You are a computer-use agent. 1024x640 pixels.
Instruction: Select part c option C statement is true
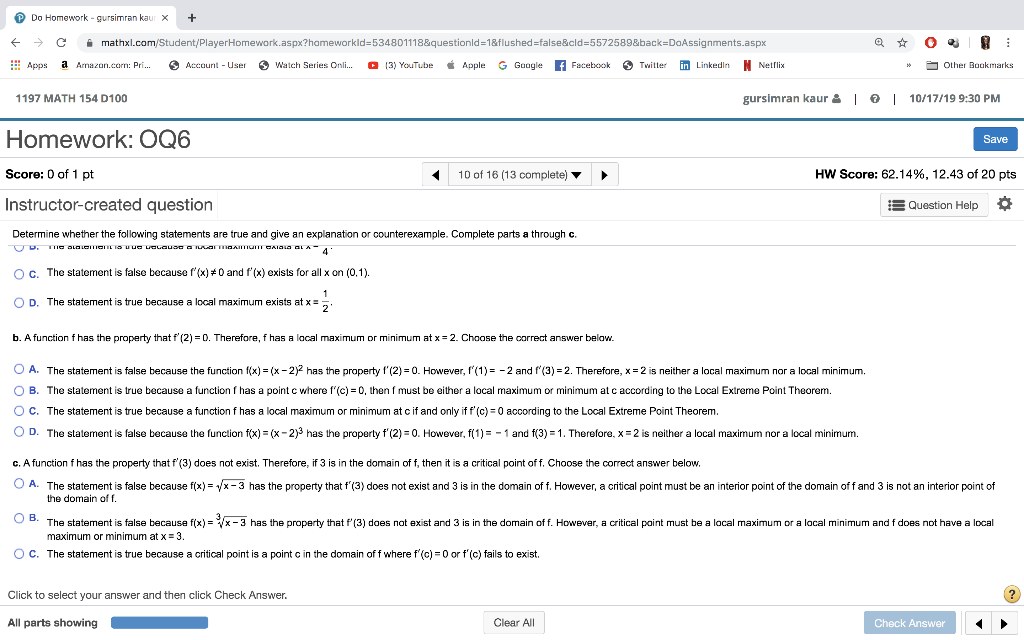pyautogui.click(x=19, y=554)
